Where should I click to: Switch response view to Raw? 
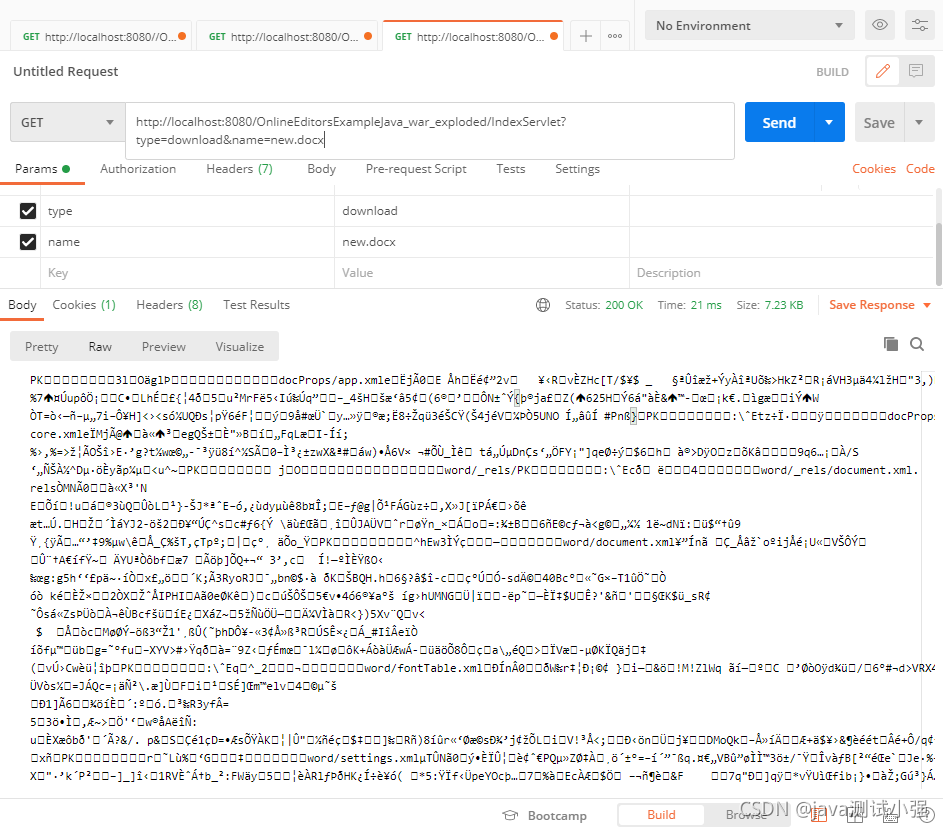pyautogui.click(x=100, y=347)
